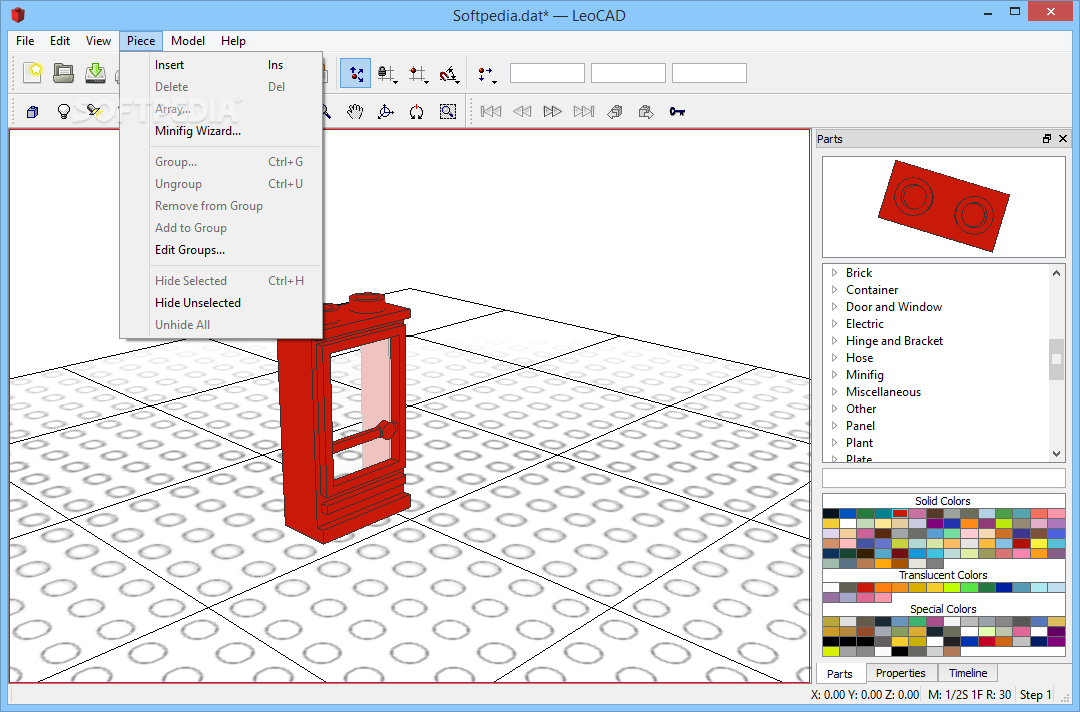Open the File menu
Viewport: 1080px width, 712px height.
point(25,41)
